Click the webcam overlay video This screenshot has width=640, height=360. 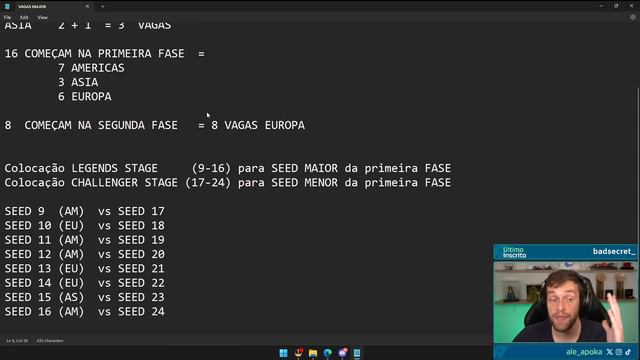click(x=565, y=302)
